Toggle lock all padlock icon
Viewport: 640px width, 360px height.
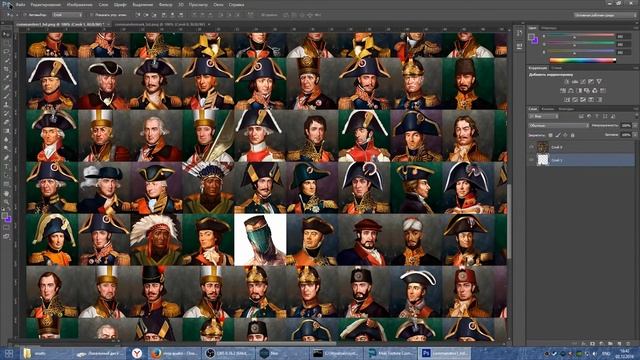[572, 135]
